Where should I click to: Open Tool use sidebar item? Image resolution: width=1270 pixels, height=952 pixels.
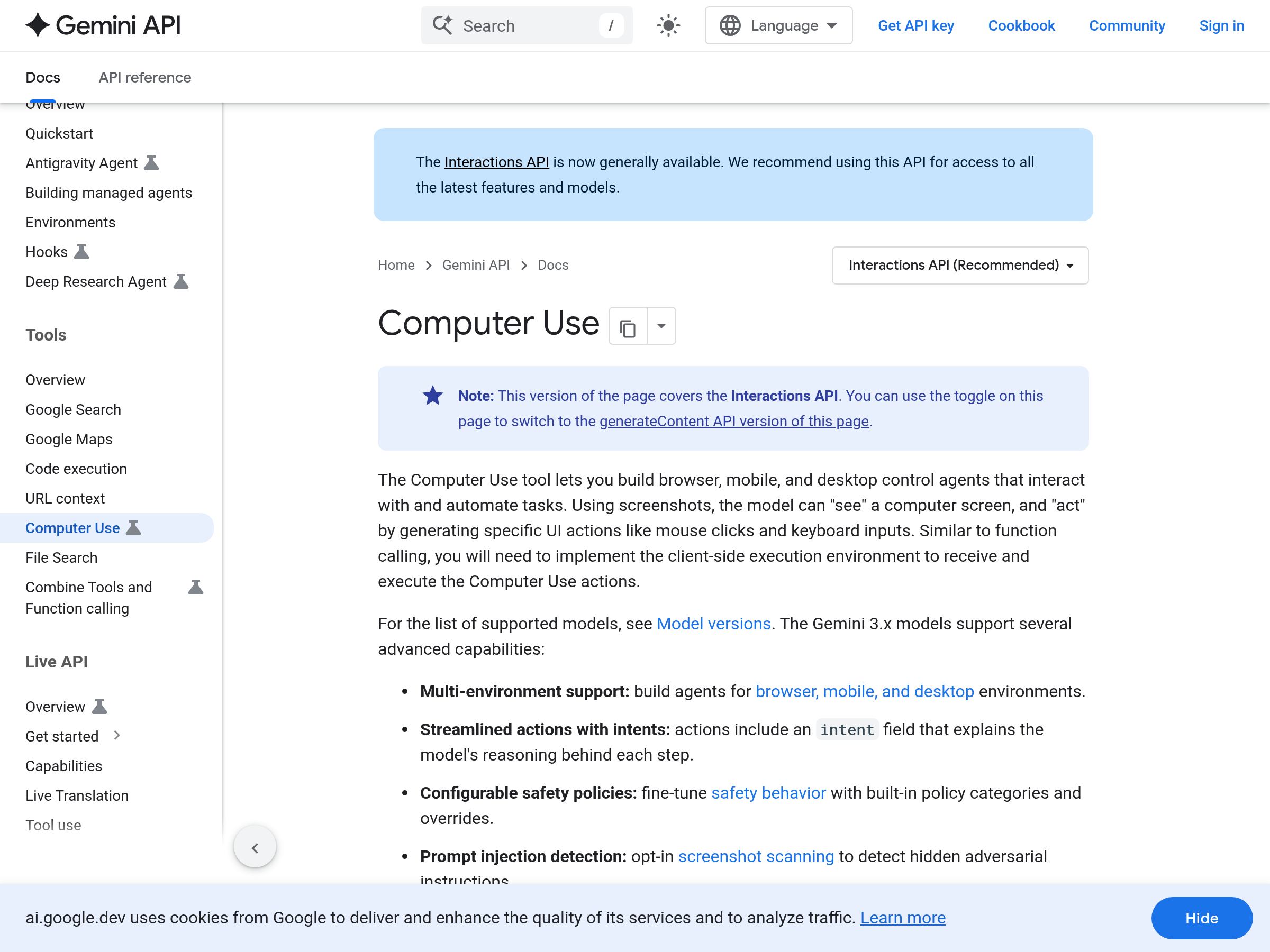[x=53, y=825]
